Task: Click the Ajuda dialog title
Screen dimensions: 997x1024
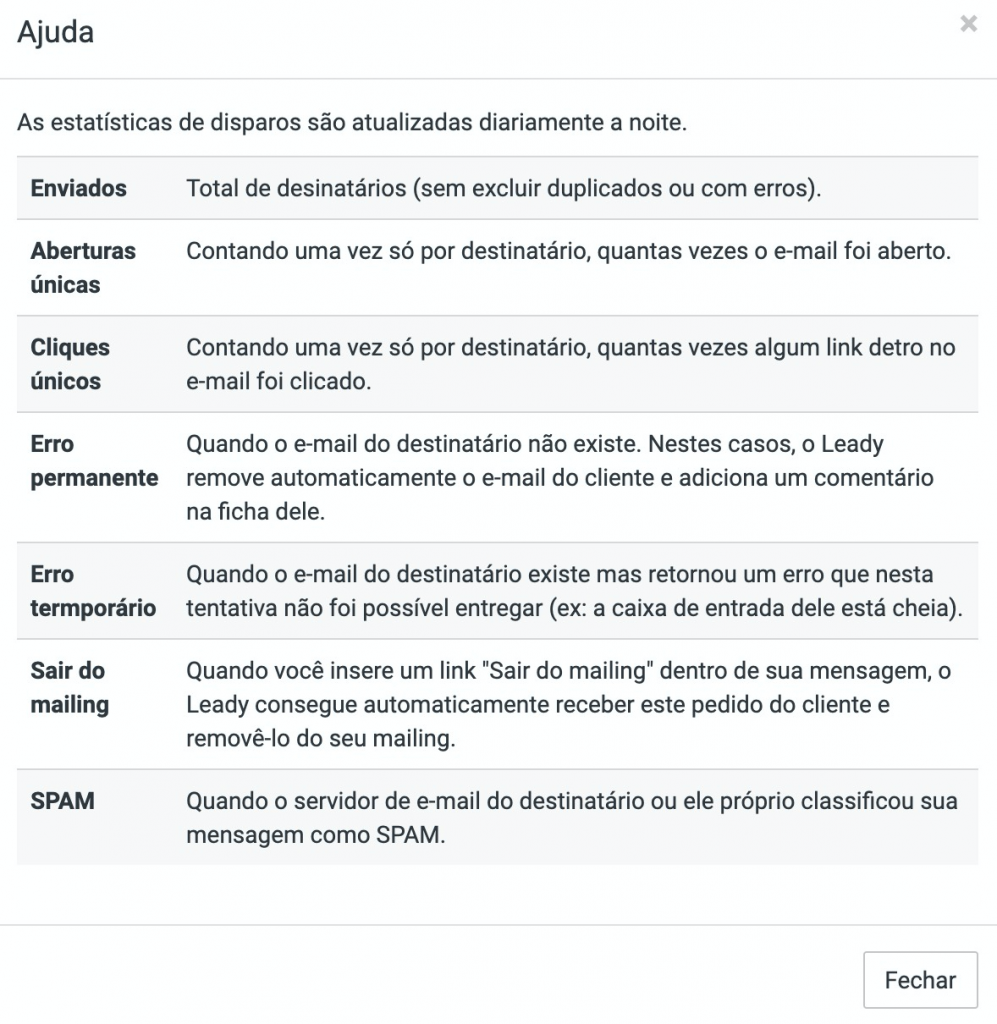Action: coord(55,32)
